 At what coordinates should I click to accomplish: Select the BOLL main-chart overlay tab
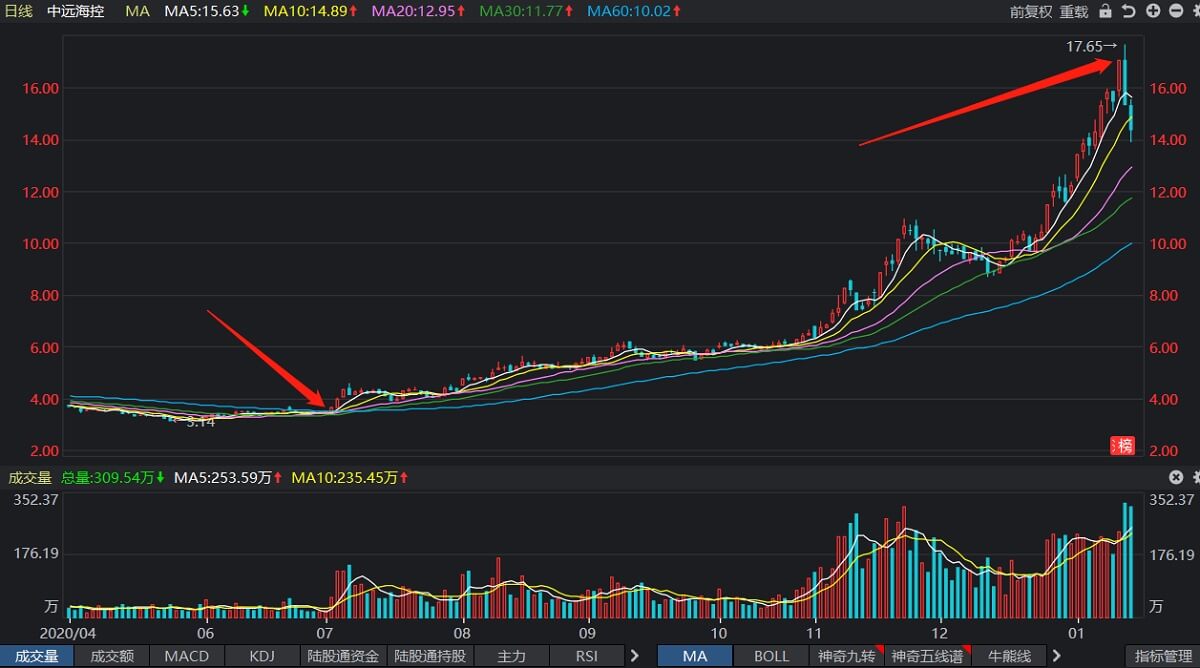[771, 656]
